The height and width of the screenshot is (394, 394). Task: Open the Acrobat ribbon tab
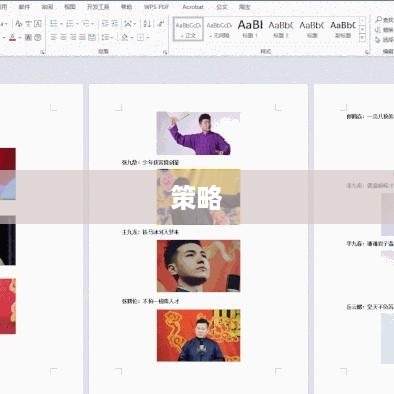[193, 7]
